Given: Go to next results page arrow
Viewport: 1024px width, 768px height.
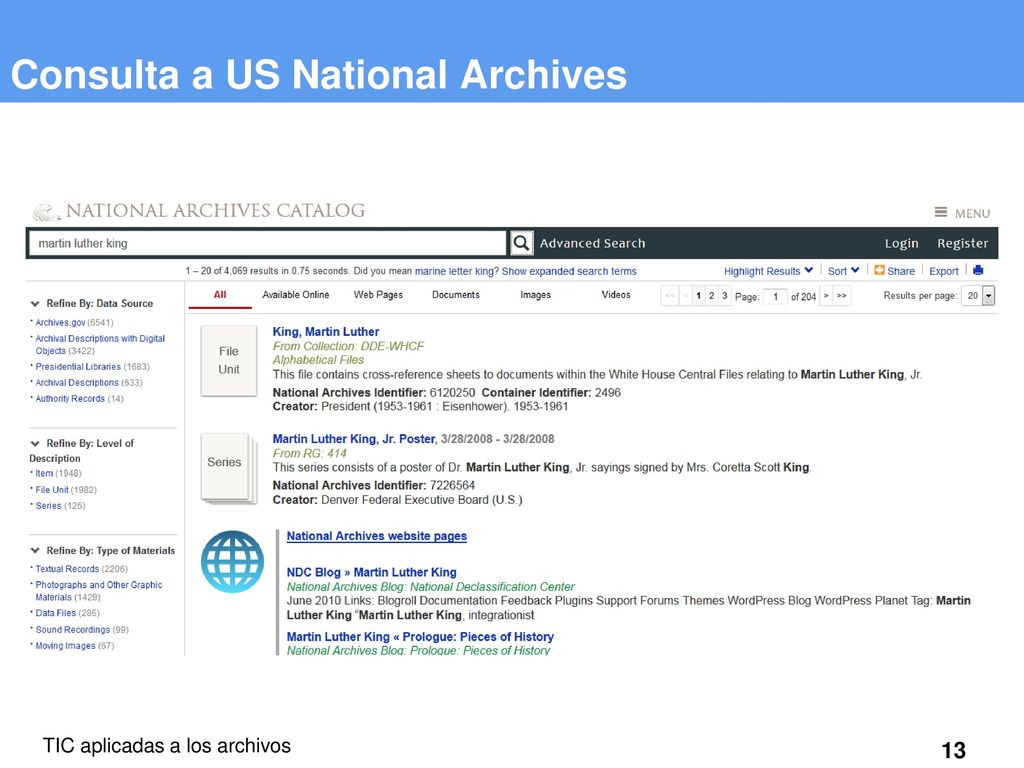Looking at the screenshot, I should click(826, 296).
